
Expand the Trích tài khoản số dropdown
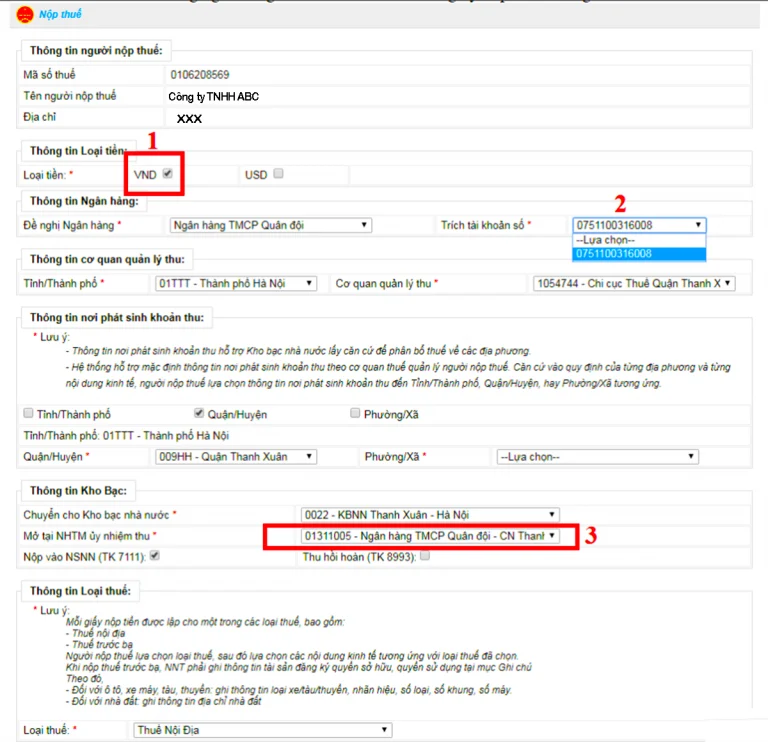(x=639, y=226)
